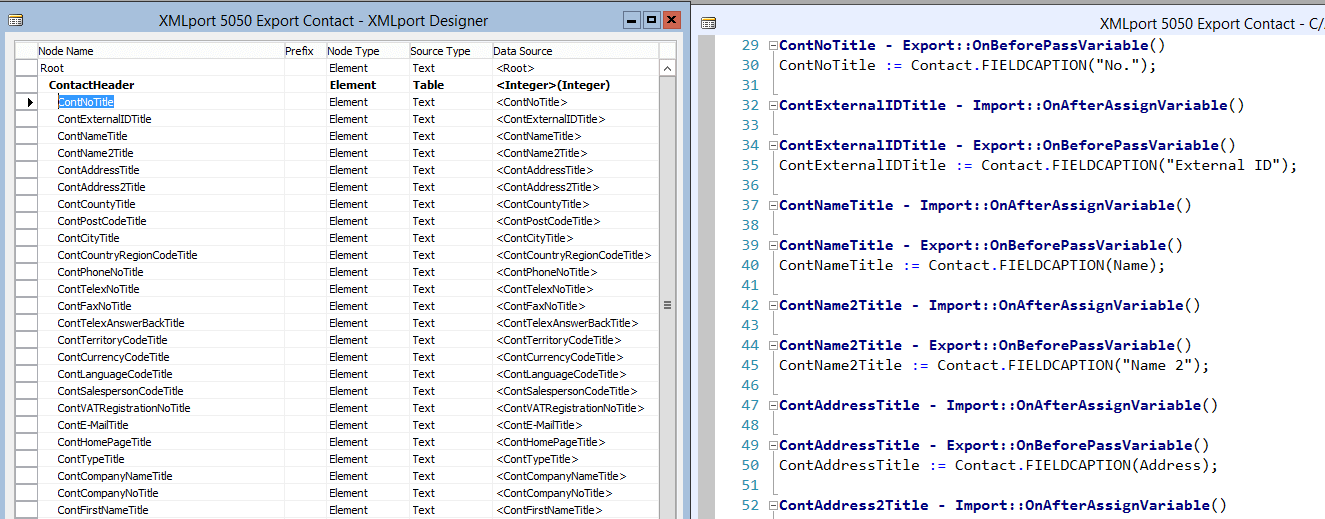Click the <ContCityTitle> data source cell
This screenshot has height=519, width=1325.
575,238
